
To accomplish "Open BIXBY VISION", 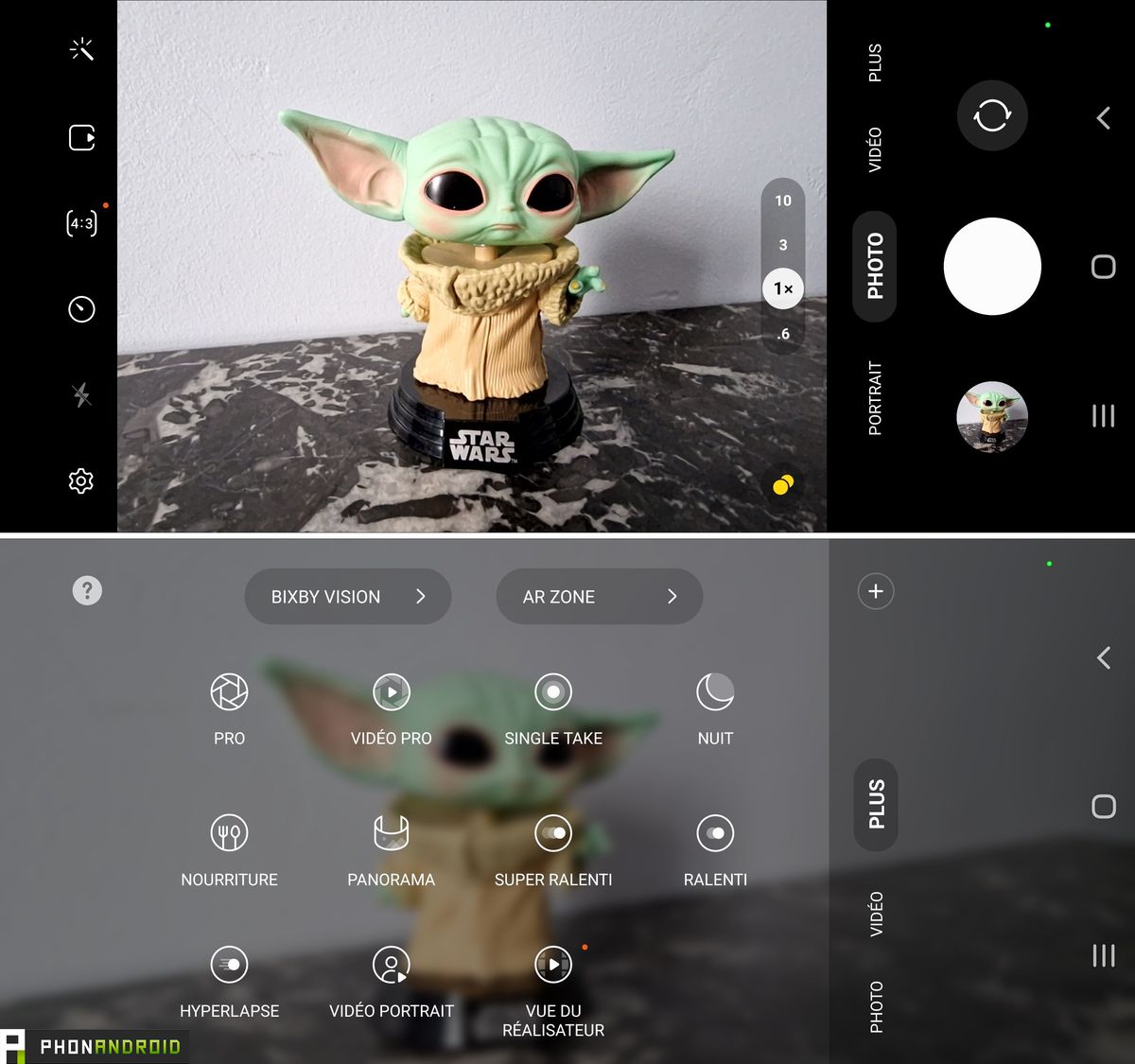I will pyautogui.click(x=348, y=597).
